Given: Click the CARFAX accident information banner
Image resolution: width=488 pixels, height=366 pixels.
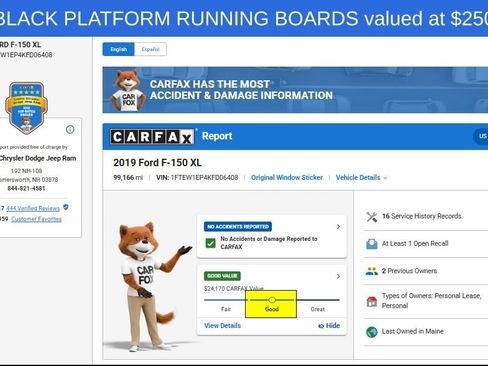Looking at the screenshot, I should (x=295, y=90).
